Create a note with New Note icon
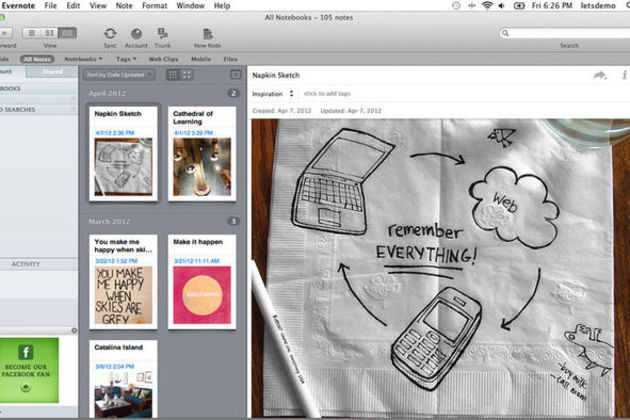The width and height of the screenshot is (630, 420). coord(208,34)
